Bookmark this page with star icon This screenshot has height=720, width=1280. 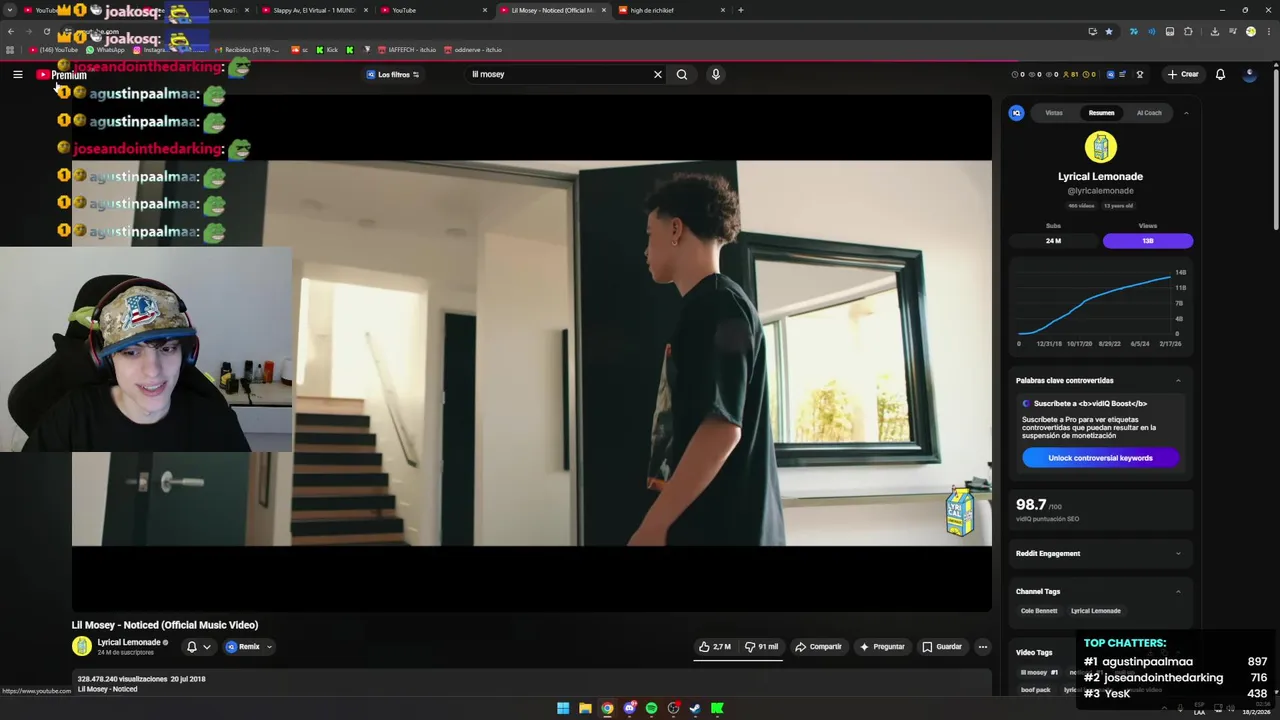[1109, 31]
